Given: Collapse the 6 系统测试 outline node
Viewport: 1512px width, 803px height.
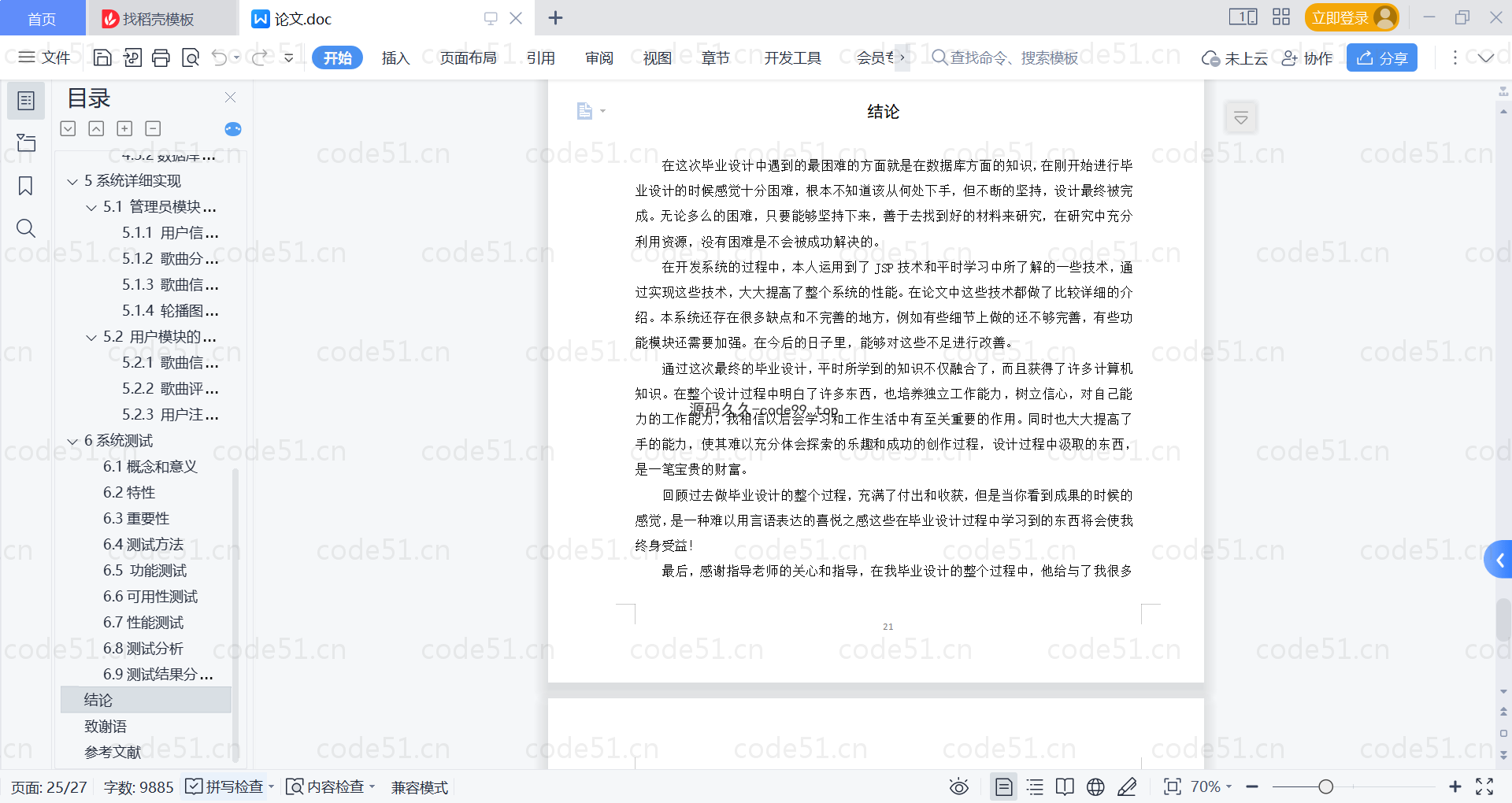Looking at the screenshot, I should [72, 442].
